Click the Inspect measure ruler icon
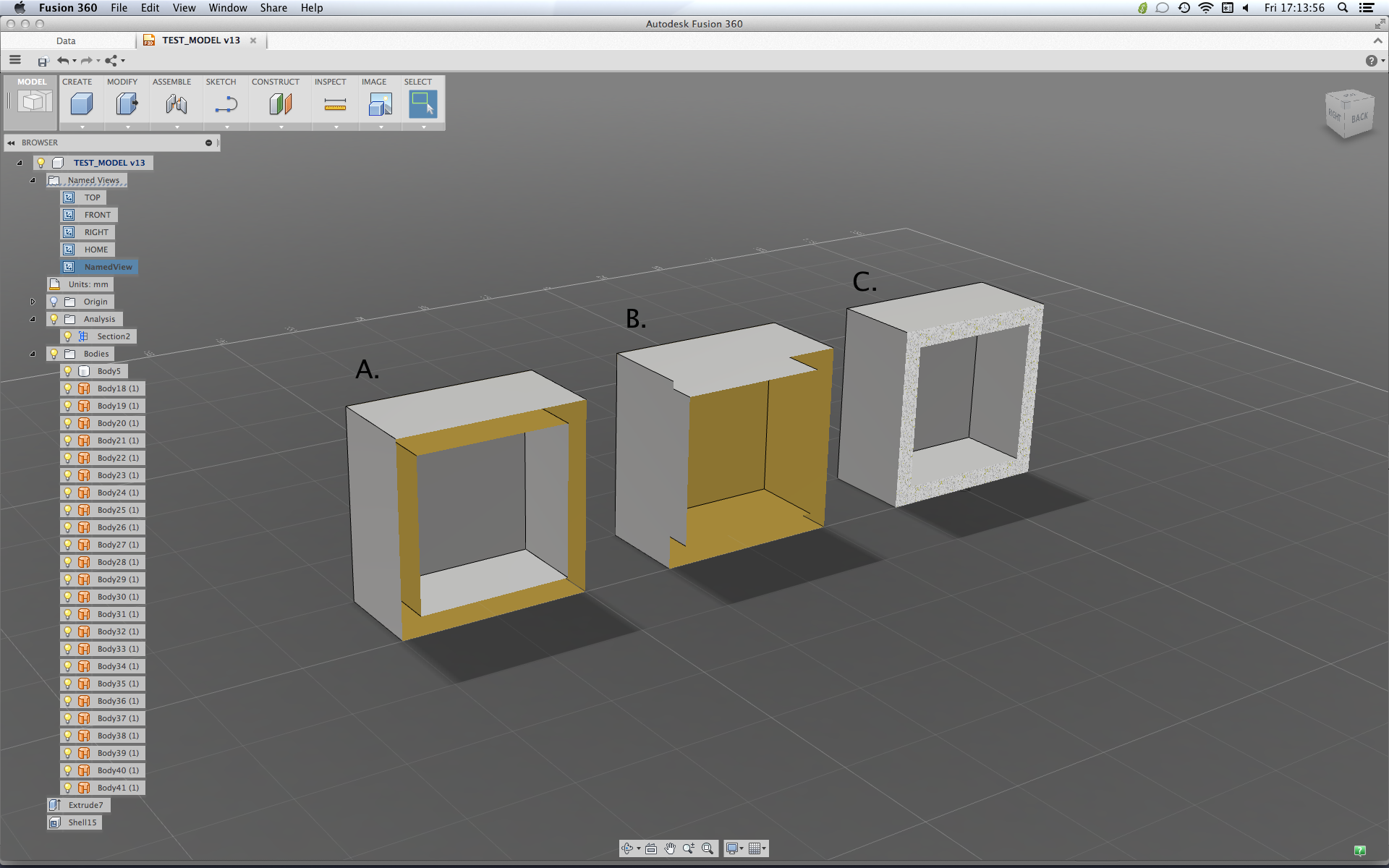The height and width of the screenshot is (868, 1389). (335, 106)
